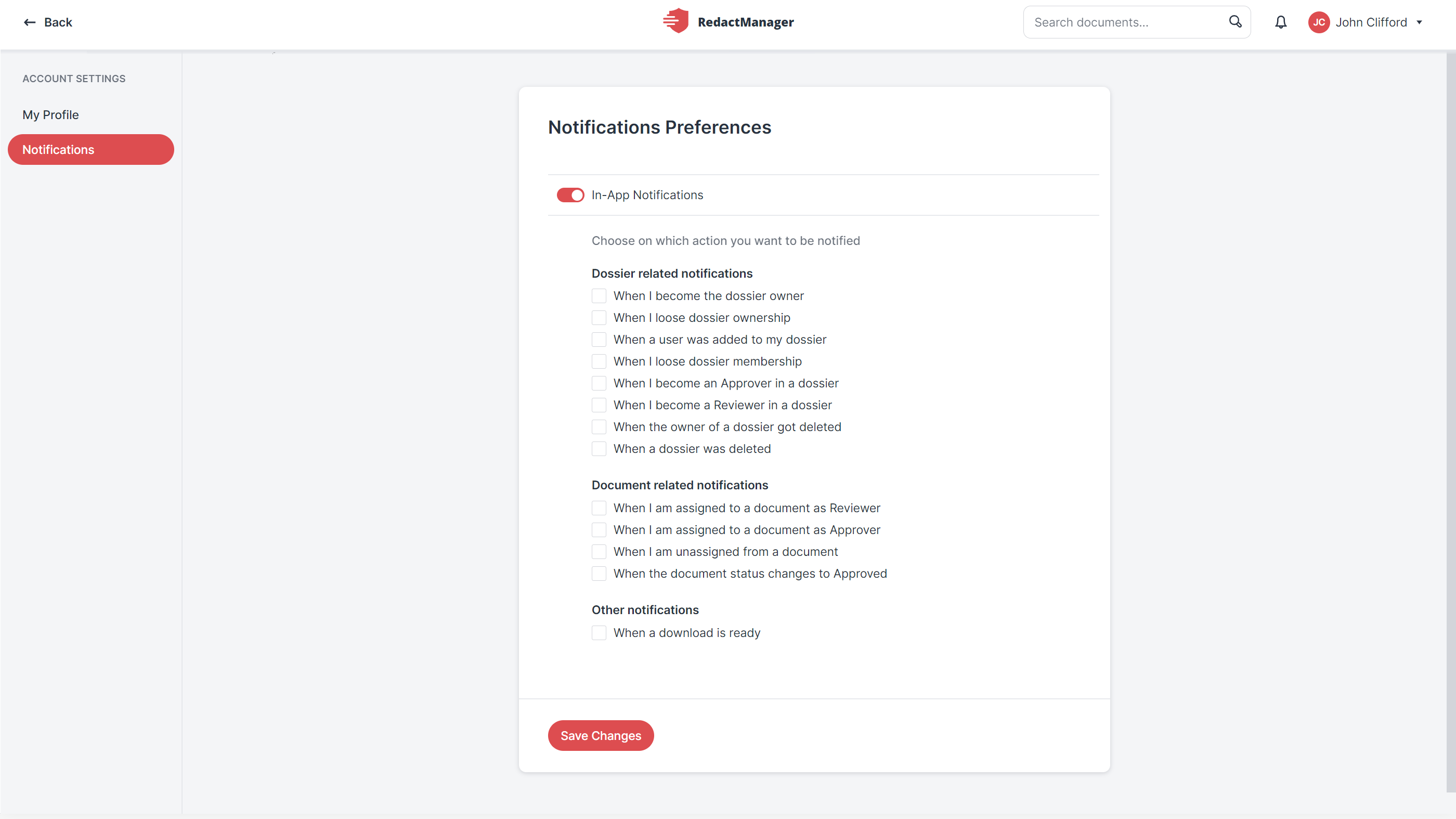Click the RedactManager title text
The height and width of the screenshot is (819, 1456).
[746, 22]
